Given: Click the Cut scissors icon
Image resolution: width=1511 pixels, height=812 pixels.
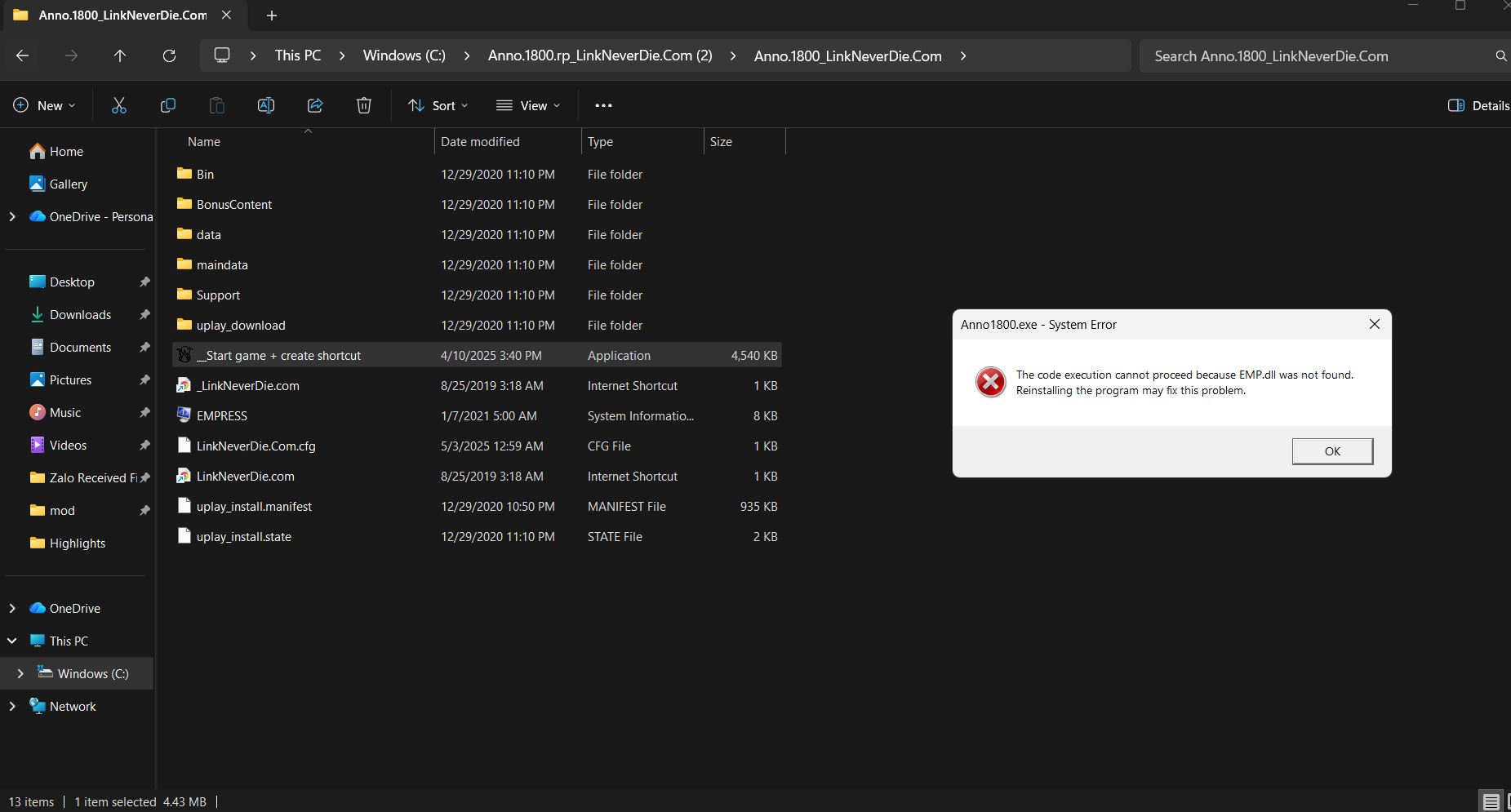Looking at the screenshot, I should point(119,105).
